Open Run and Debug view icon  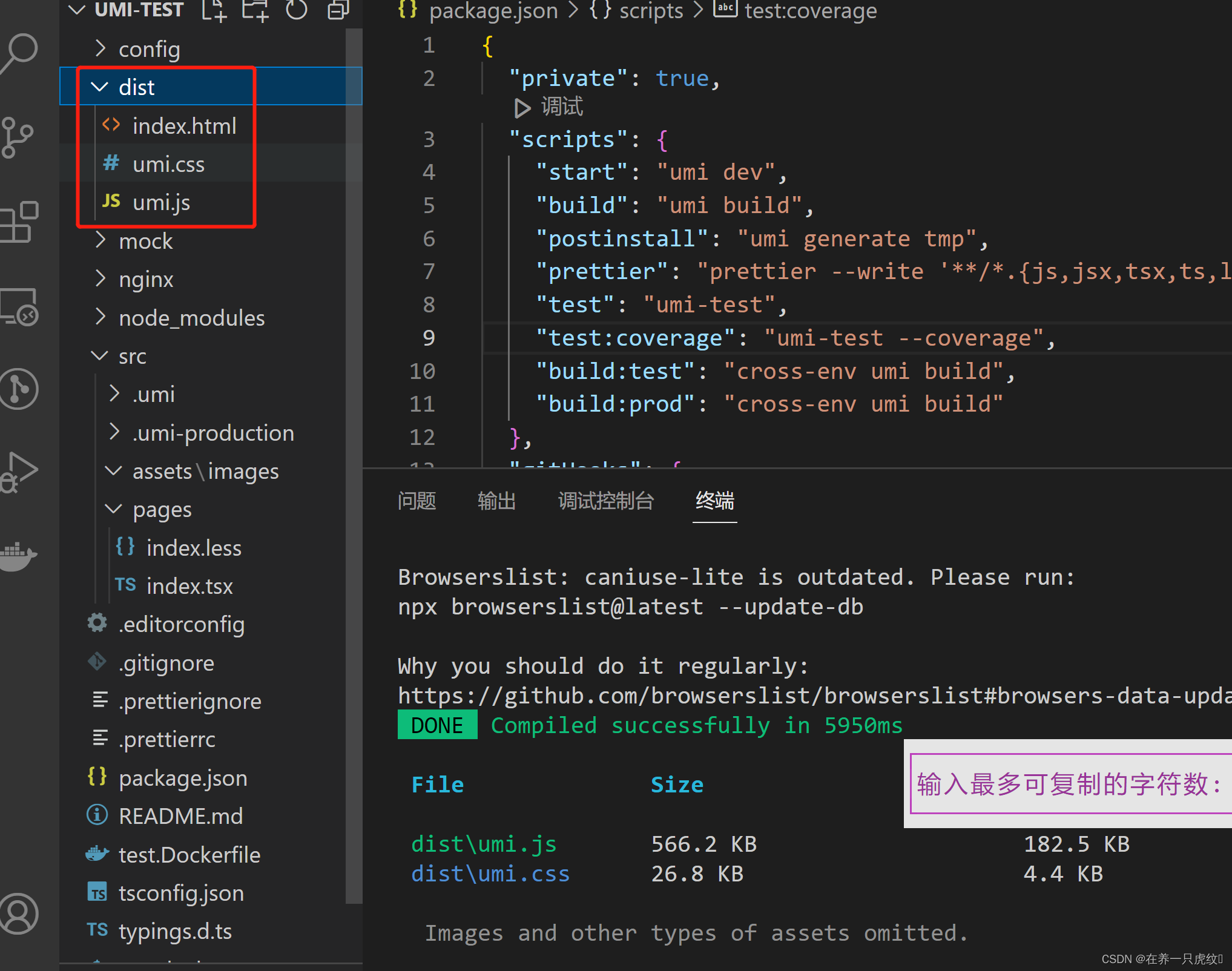coord(19,471)
